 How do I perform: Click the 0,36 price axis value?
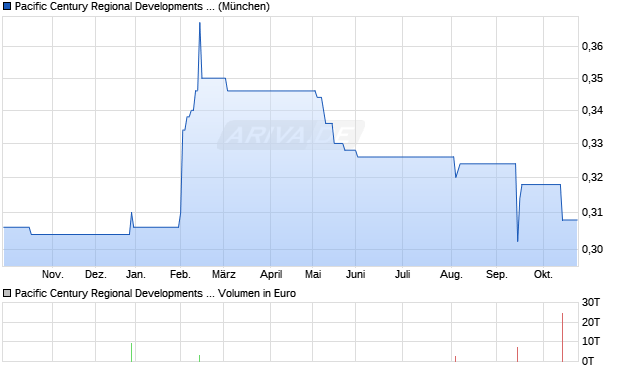tap(592, 47)
